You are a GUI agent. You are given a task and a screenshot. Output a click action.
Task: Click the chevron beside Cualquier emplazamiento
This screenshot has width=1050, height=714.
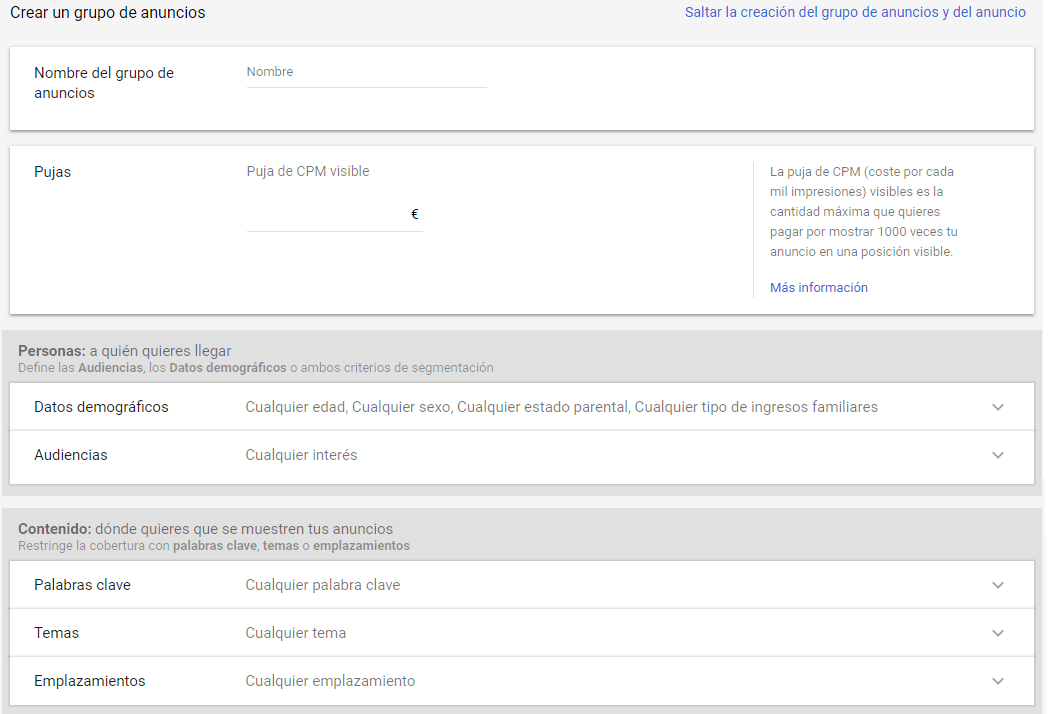(997, 681)
